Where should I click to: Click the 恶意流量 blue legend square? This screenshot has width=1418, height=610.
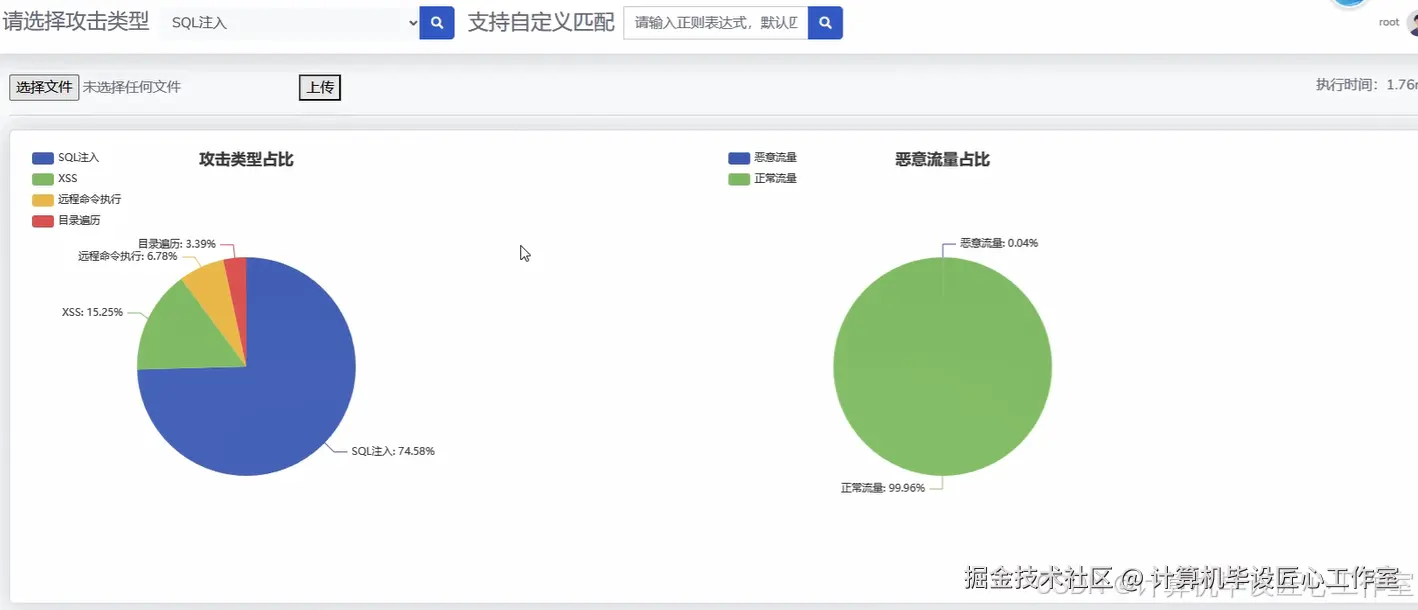pyautogui.click(x=738, y=157)
